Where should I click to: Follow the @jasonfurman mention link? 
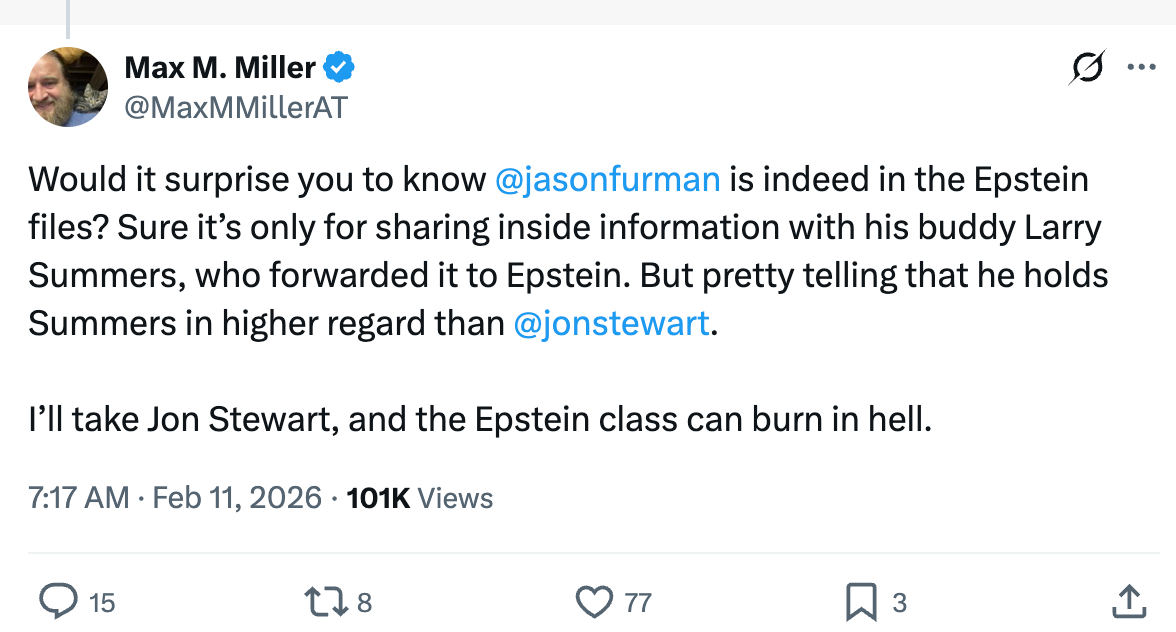coord(608,180)
